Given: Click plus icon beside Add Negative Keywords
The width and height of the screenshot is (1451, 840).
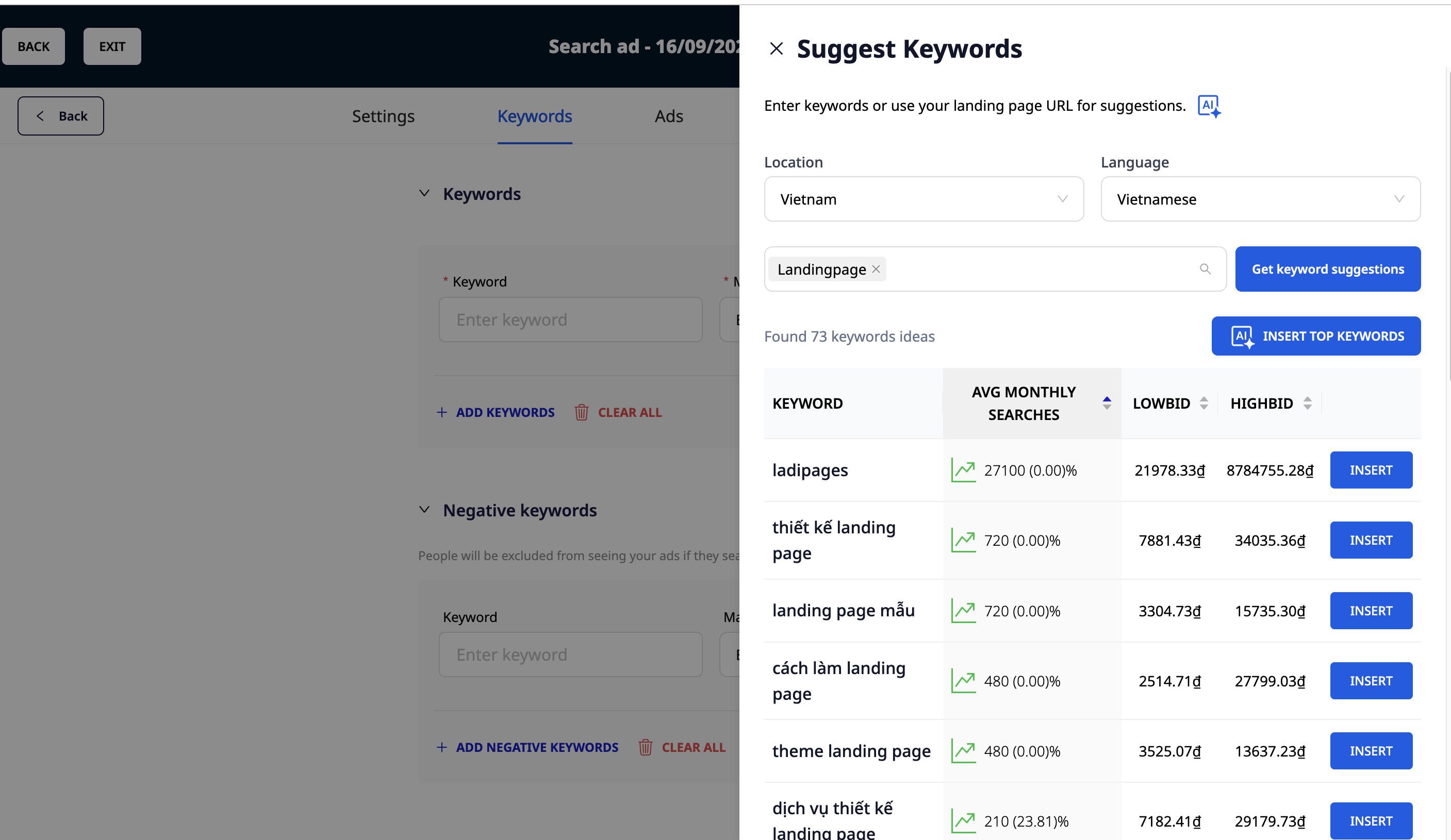Looking at the screenshot, I should [441, 747].
